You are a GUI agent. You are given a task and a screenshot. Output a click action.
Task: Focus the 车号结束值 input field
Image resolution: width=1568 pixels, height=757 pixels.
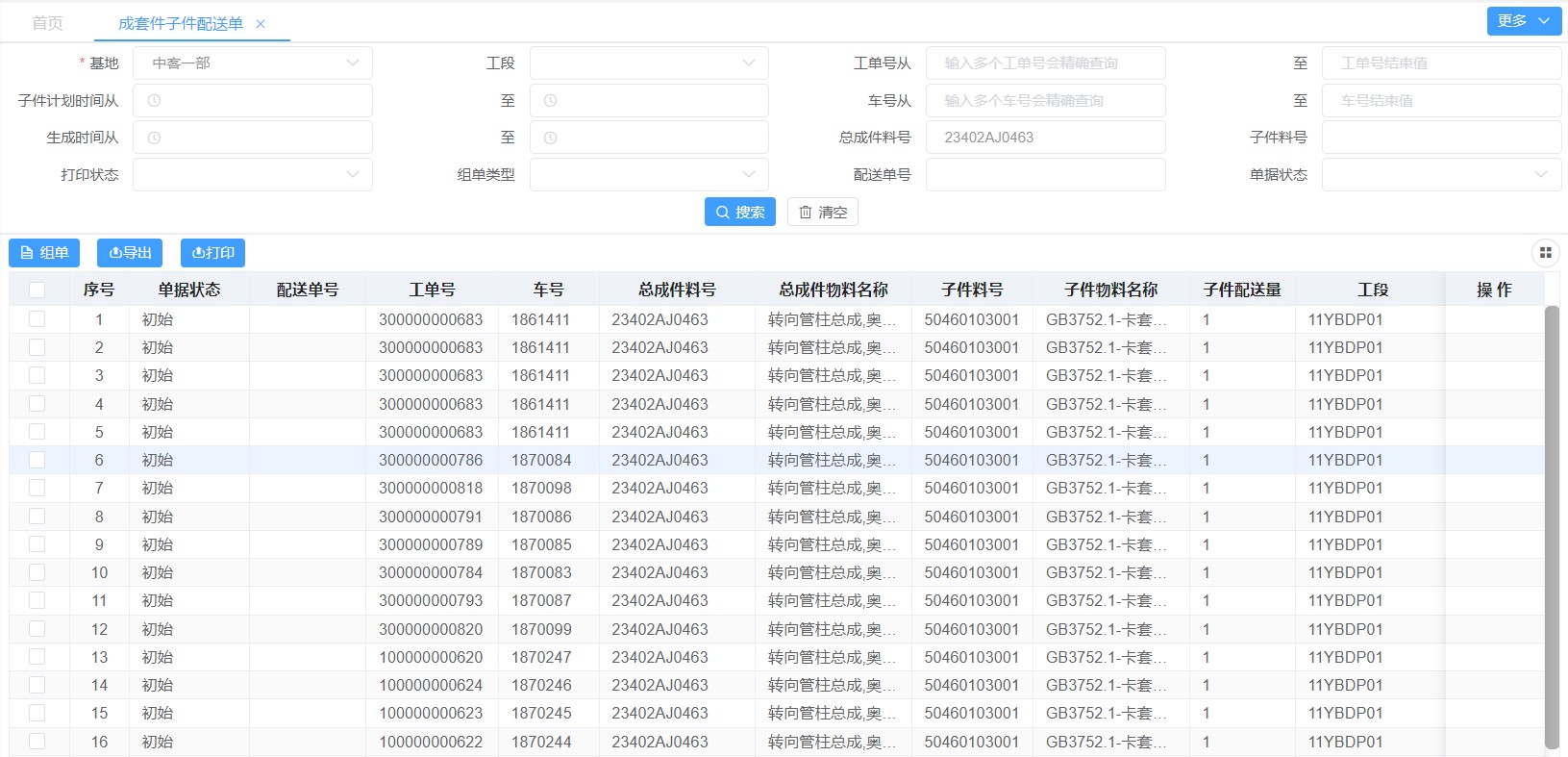click(1441, 100)
